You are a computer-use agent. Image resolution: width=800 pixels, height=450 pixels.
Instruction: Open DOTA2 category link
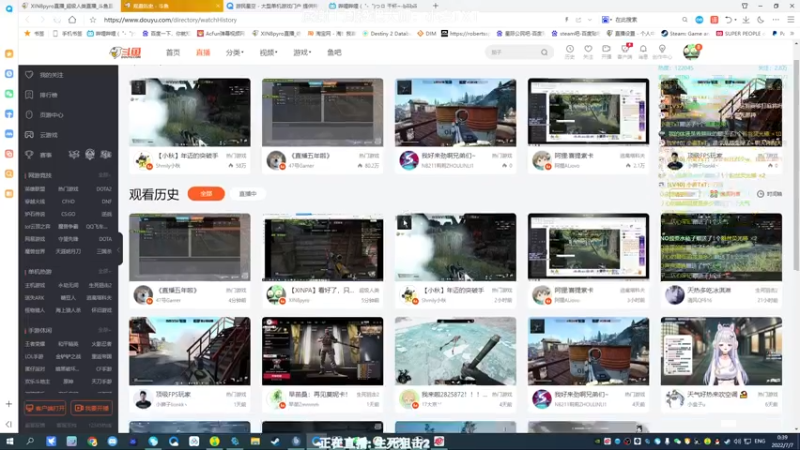(x=104, y=189)
